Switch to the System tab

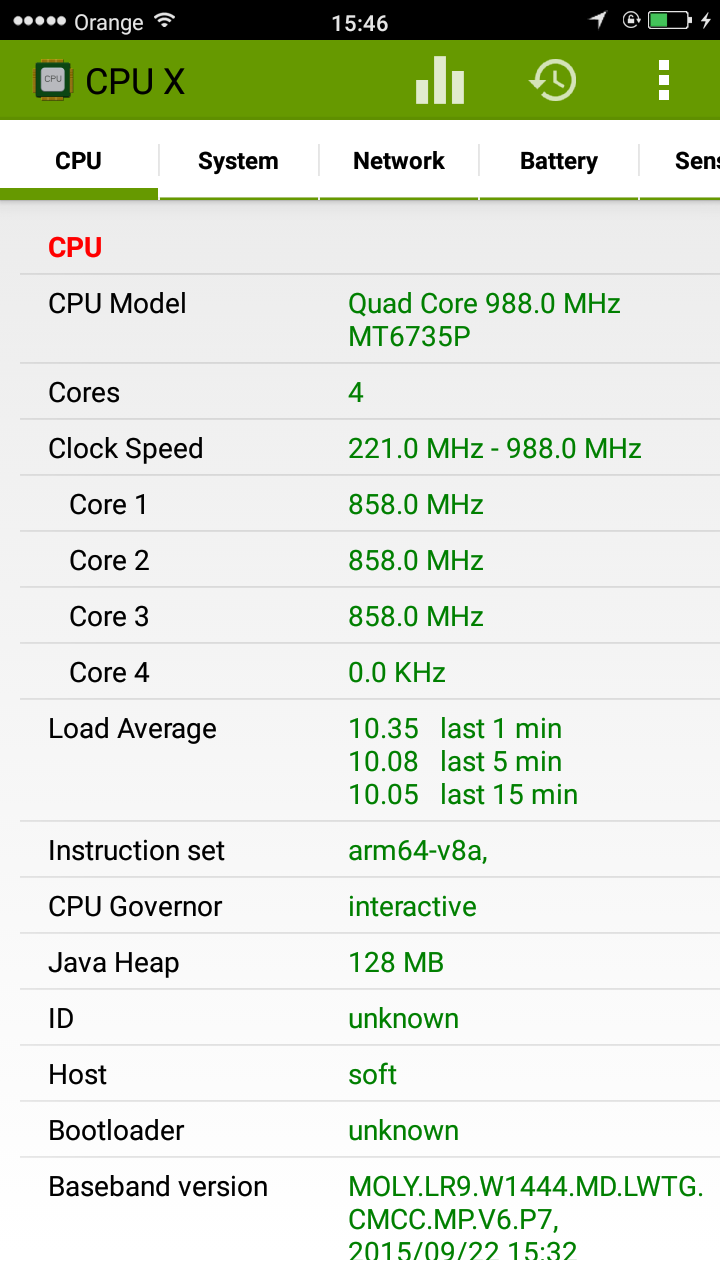coord(238,161)
